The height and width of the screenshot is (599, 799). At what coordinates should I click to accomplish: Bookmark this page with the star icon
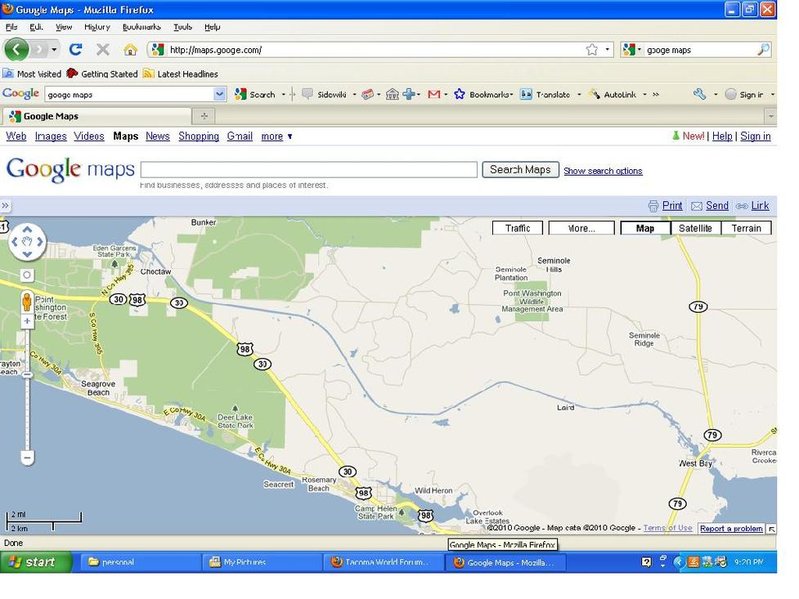(592, 49)
